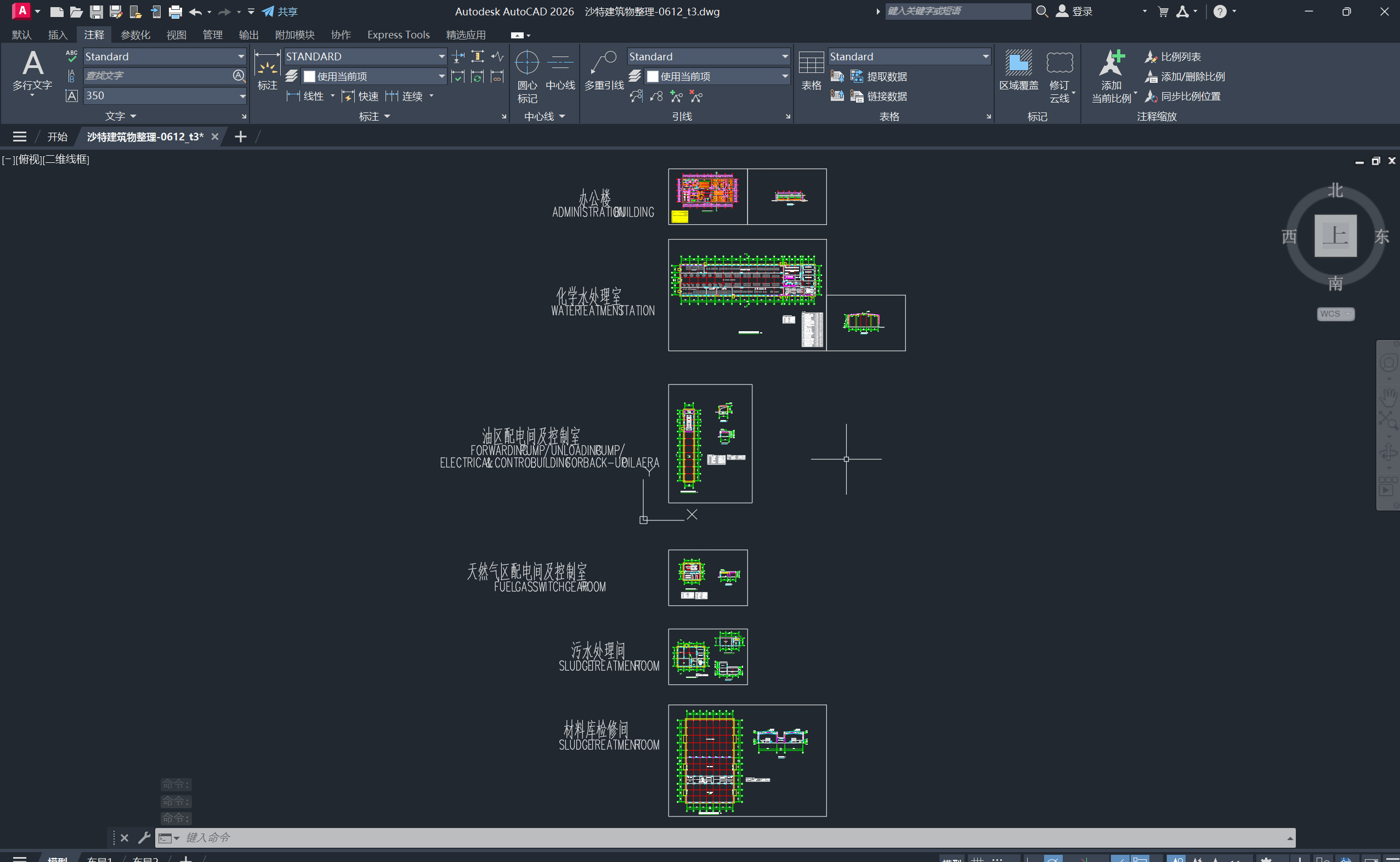Open the Start file tab
The image size is (1400, 862).
(57, 137)
